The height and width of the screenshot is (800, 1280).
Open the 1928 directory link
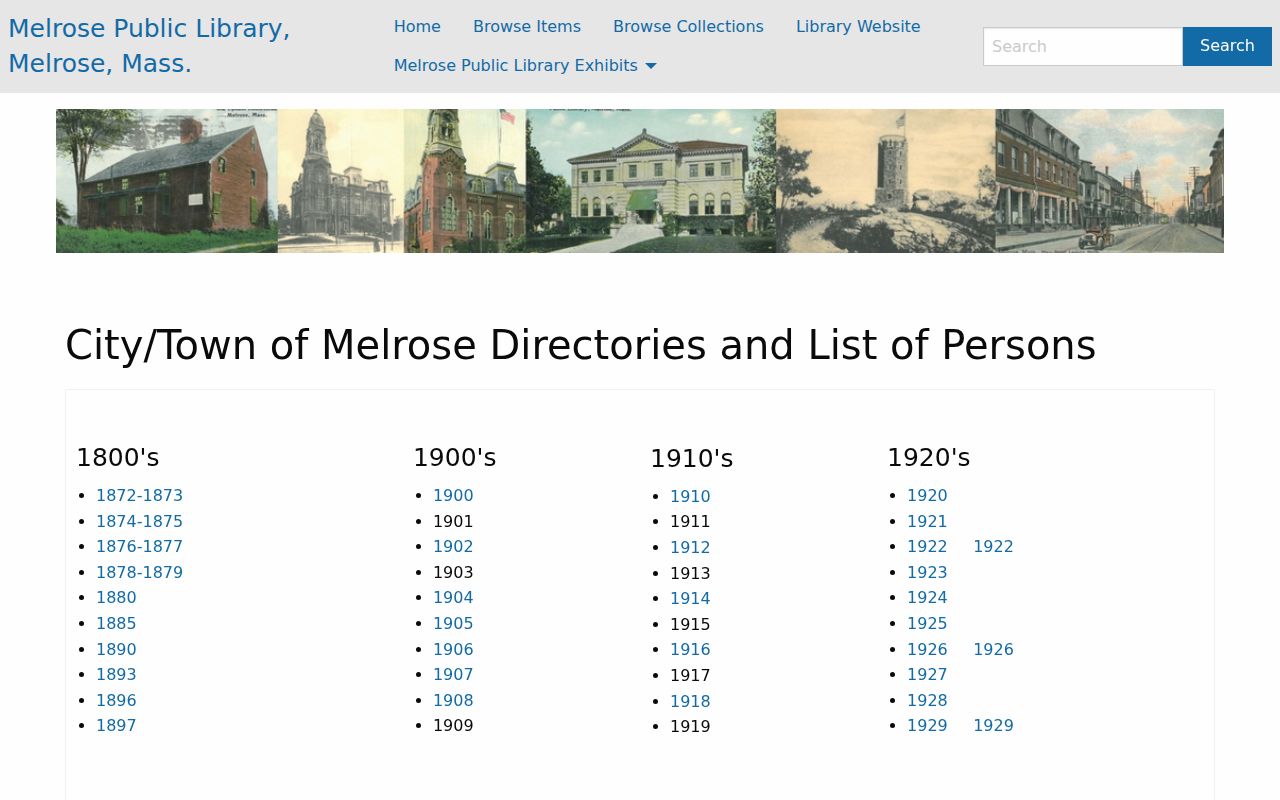pos(927,701)
